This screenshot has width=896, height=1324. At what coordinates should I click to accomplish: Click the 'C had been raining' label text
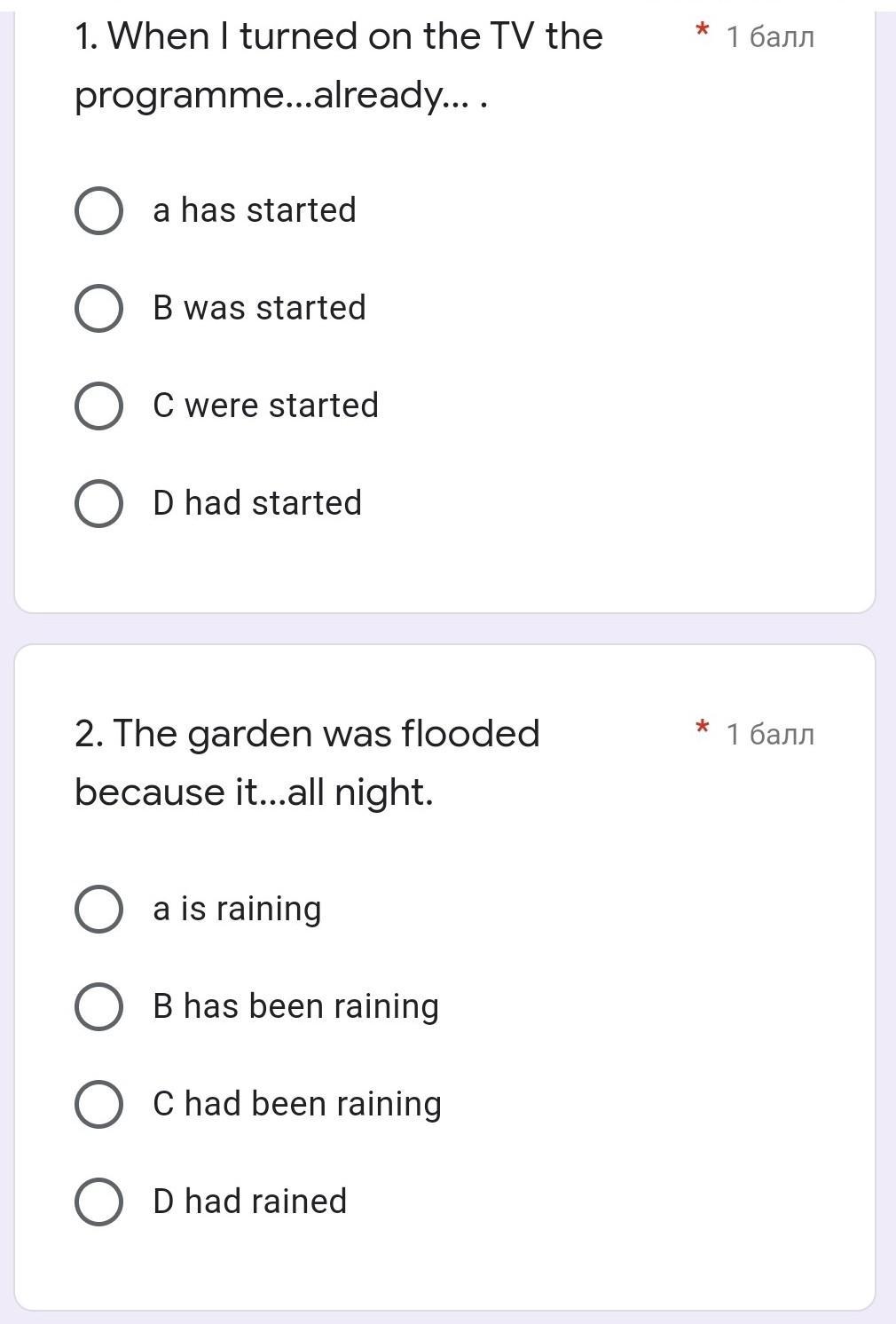click(x=297, y=1104)
